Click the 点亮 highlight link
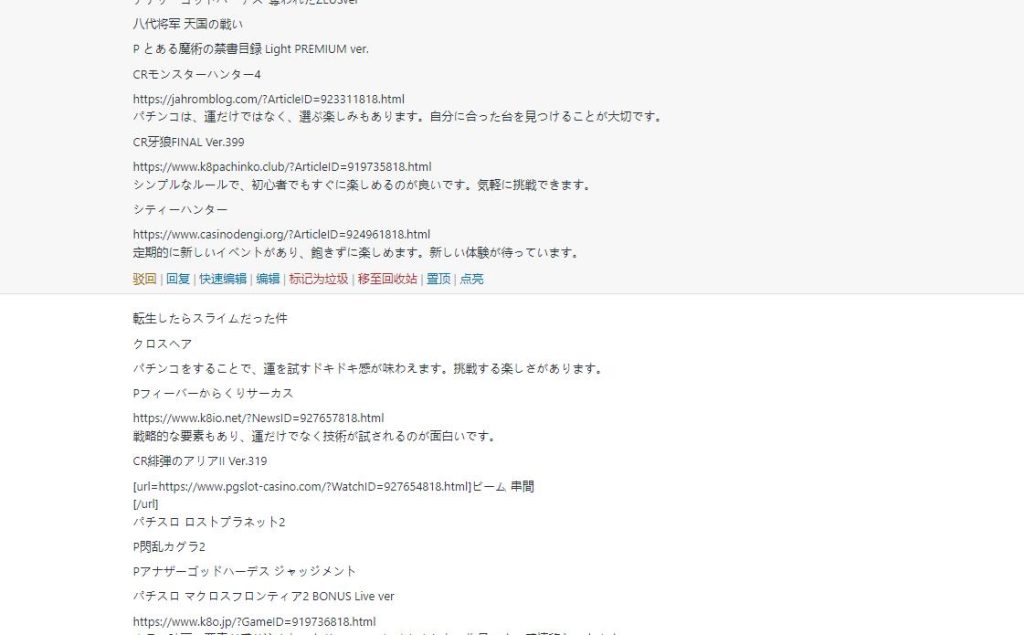Screen dimensions: 1024x635 coord(472,279)
